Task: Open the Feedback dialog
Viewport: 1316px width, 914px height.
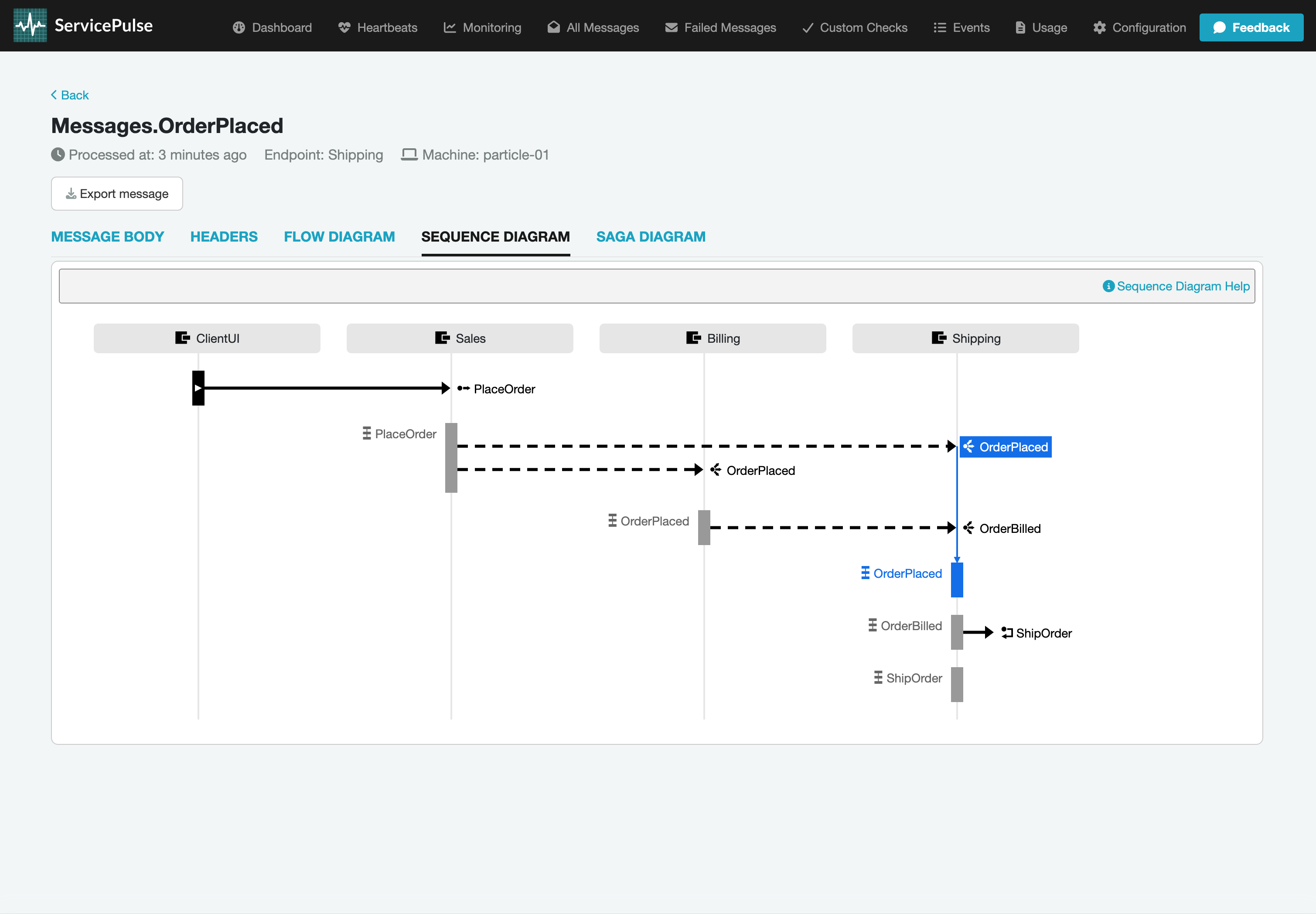Action: [x=1251, y=27]
